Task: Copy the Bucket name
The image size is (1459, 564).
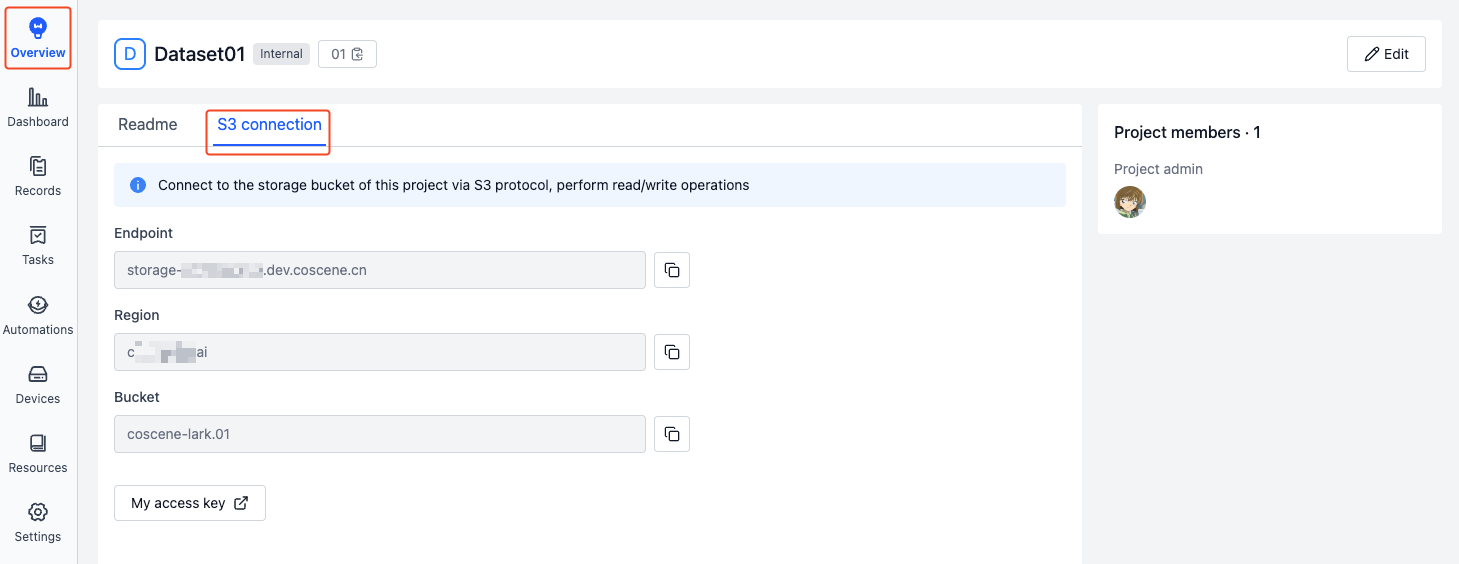Action: [x=672, y=434]
